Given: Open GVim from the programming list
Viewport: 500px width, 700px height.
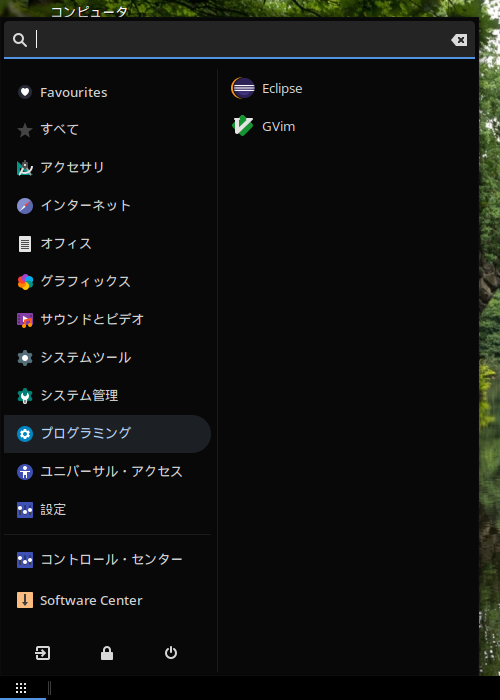Looking at the screenshot, I should (263, 126).
